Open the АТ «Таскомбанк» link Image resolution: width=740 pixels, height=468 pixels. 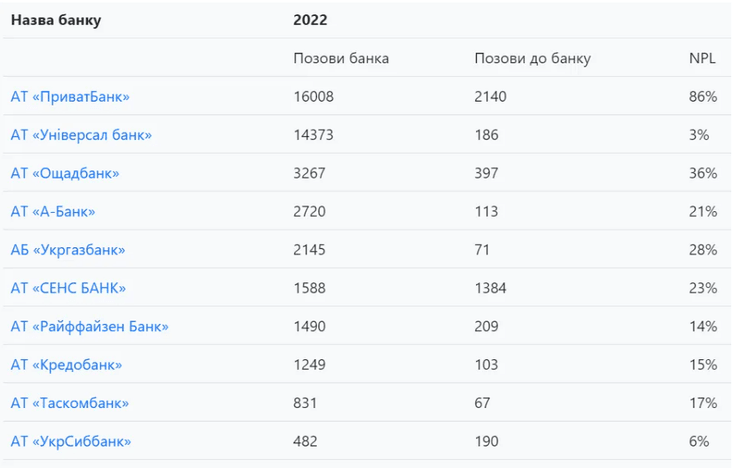click(x=70, y=403)
